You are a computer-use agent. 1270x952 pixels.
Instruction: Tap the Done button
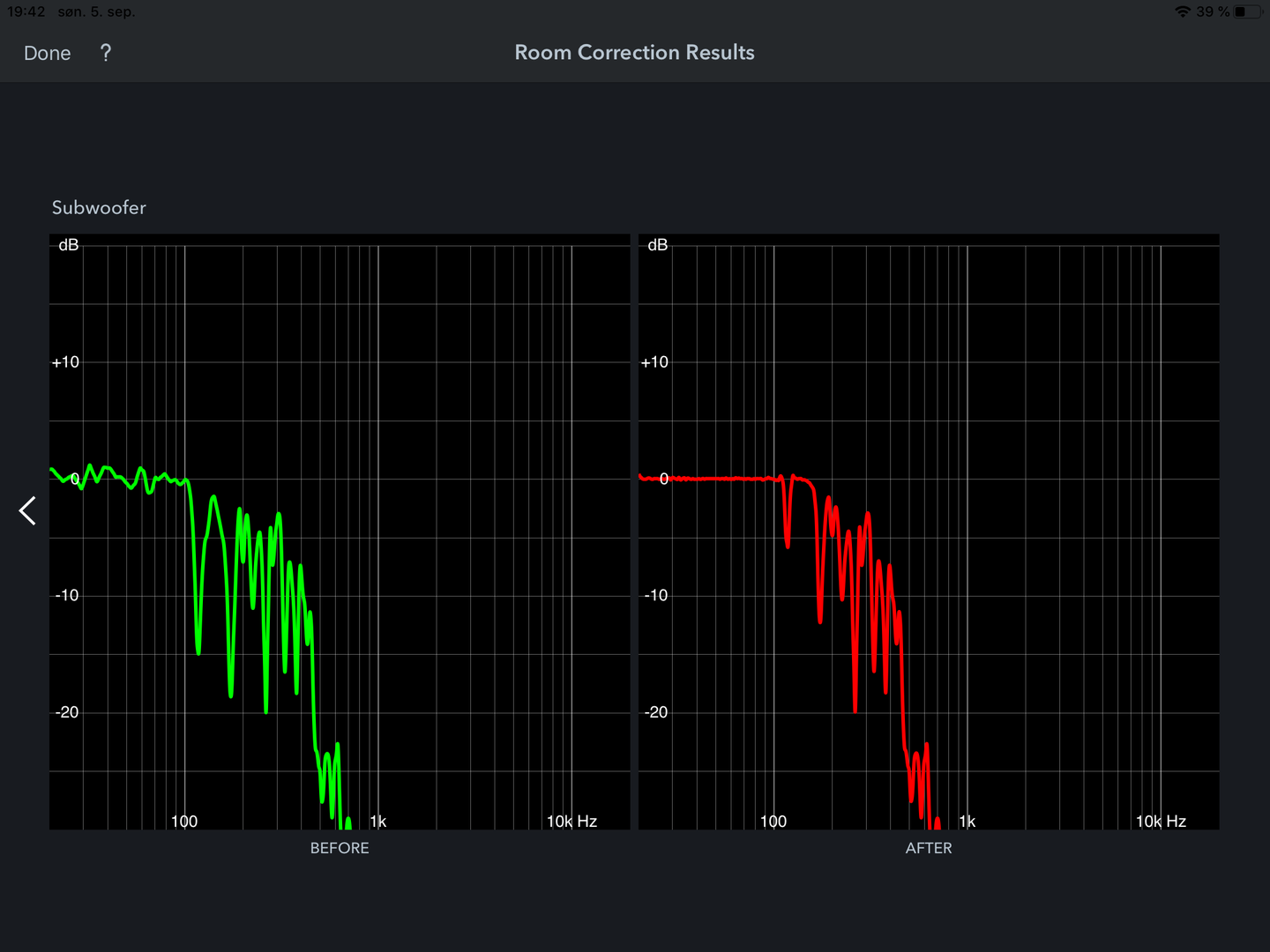point(47,53)
